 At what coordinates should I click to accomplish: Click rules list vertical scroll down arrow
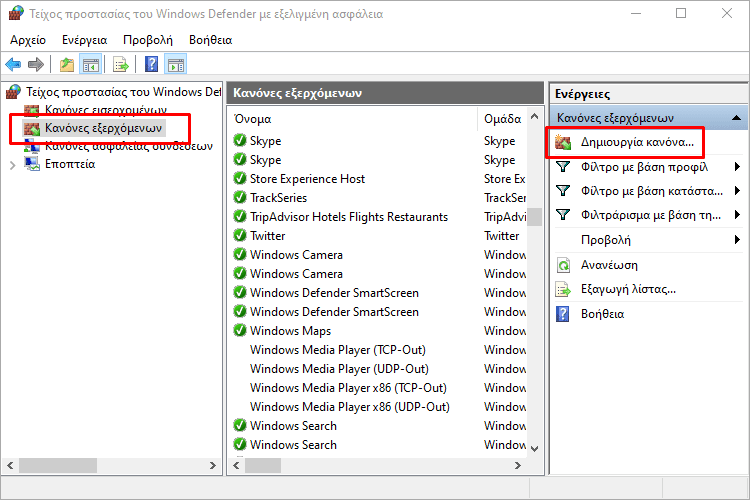(535, 449)
